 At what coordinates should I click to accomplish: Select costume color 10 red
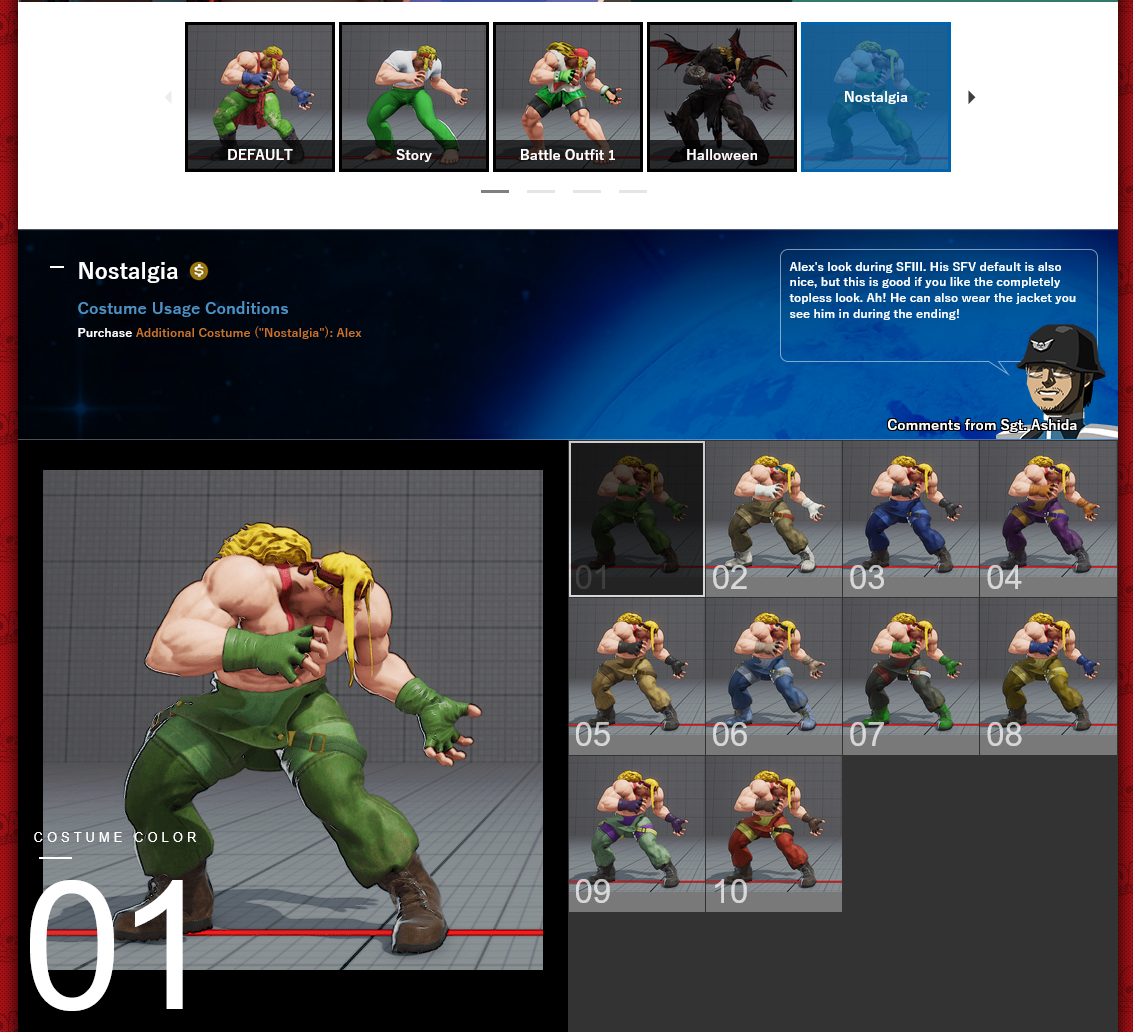pos(774,834)
